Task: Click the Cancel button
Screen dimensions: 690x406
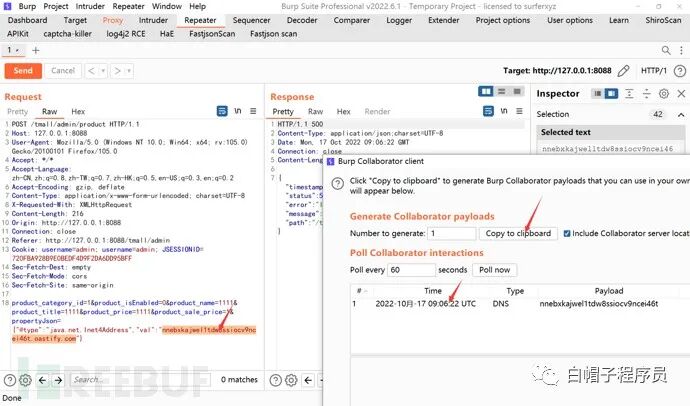Action: [x=63, y=71]
